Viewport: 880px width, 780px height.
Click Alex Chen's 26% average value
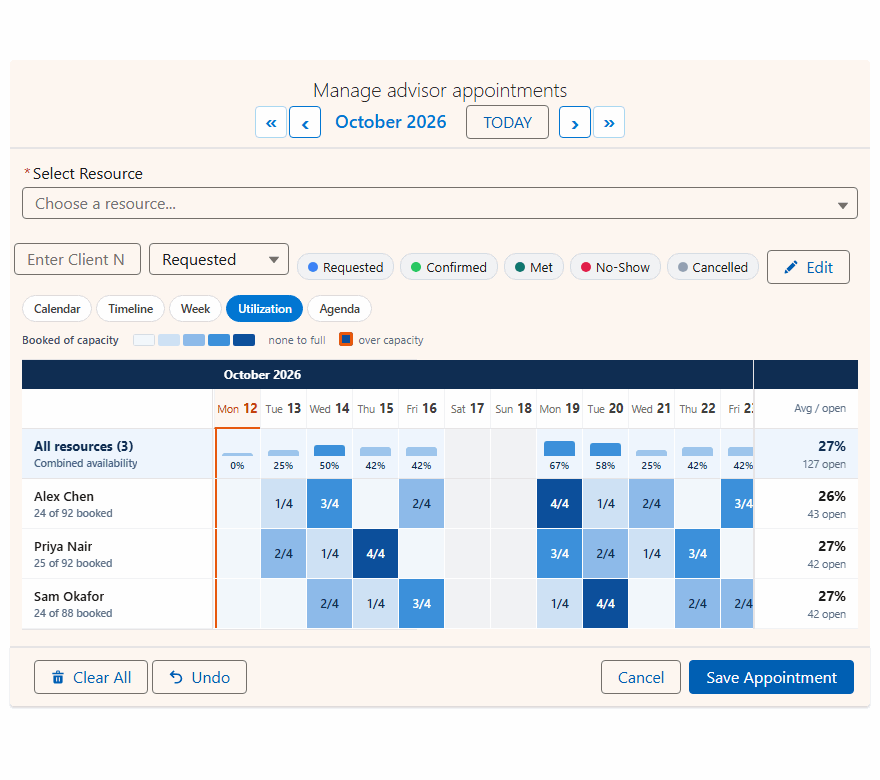(x=832, y=496)
